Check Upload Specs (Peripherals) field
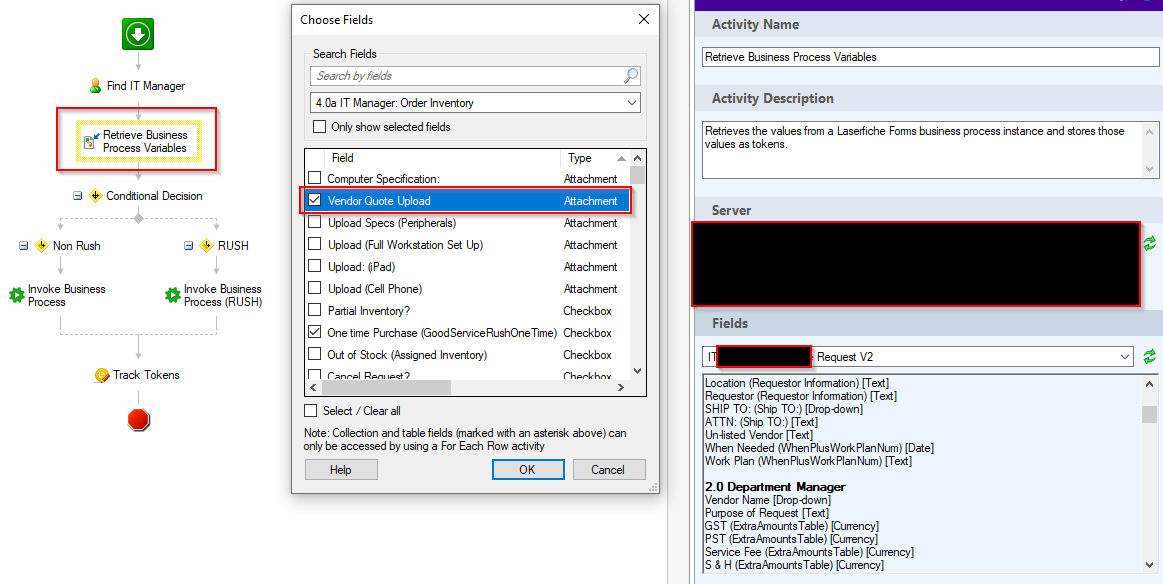The image size is (1163, 584). pos(314,223)
